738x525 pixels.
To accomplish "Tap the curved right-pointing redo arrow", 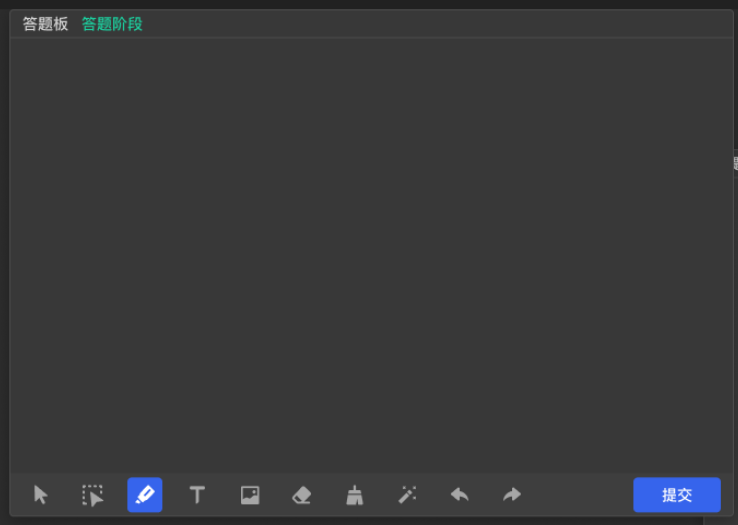I will point(512,494).
